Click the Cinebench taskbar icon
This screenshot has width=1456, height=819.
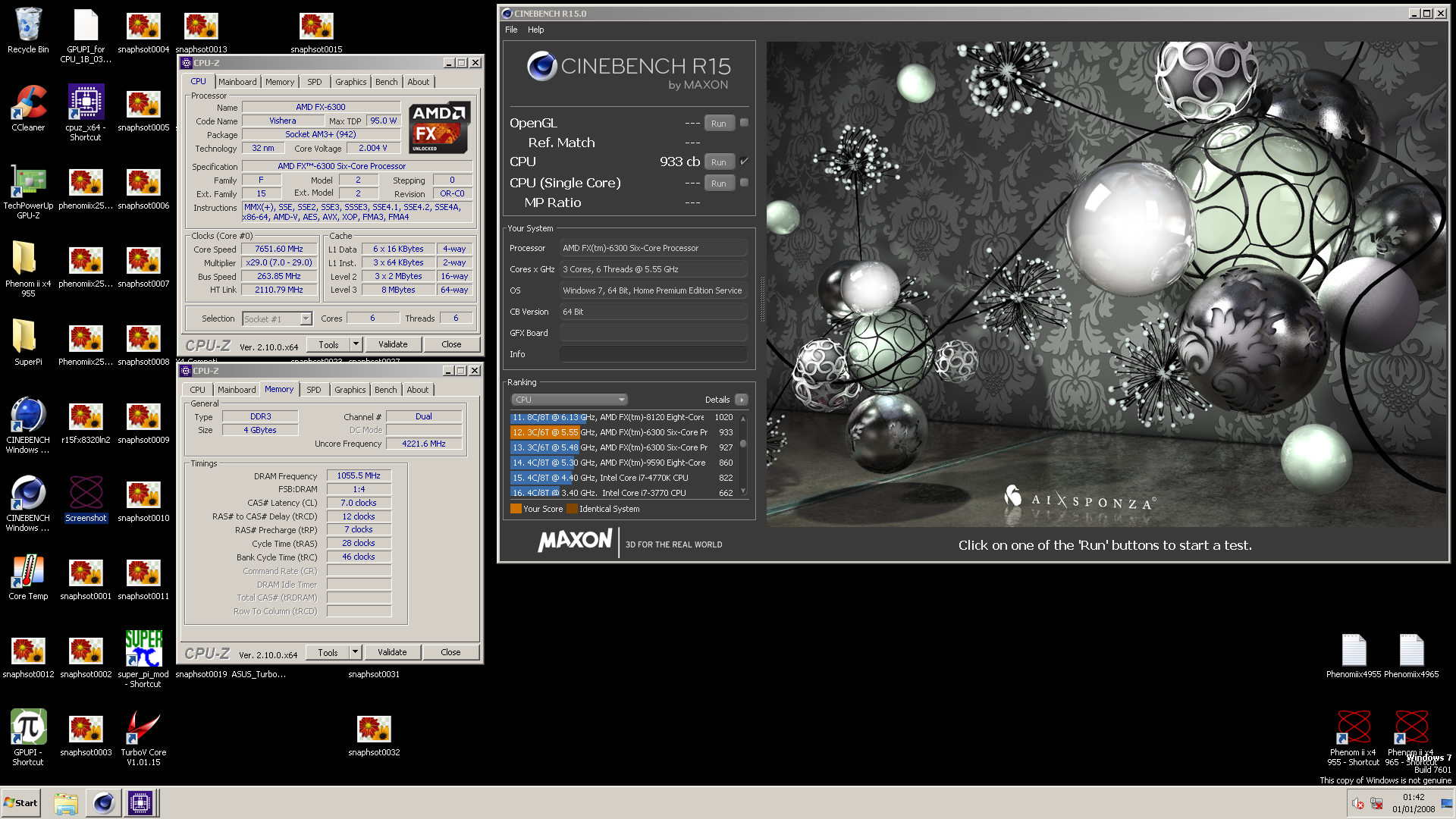click(x=103, y=803)
